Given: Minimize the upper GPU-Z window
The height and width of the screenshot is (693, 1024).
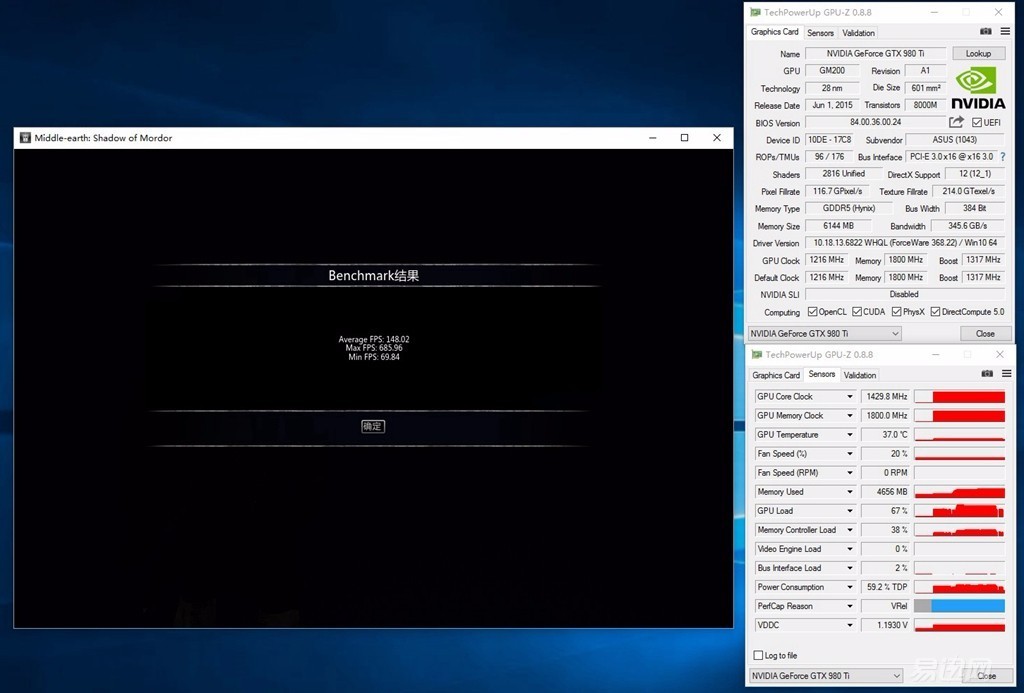Looking at the screenshot, I should tap(935, 12).
